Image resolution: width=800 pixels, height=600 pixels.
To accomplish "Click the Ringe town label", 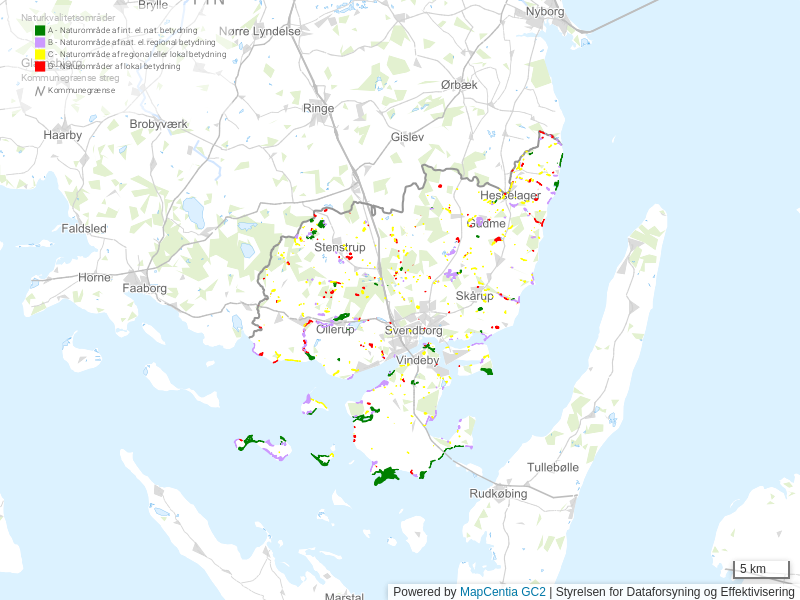I will click(318, 108).
